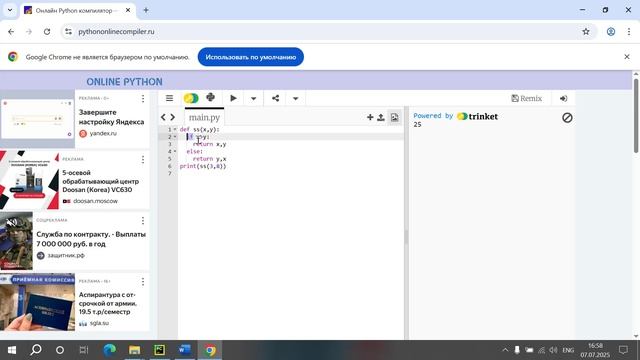Click the Doosan machining center ad thumbnail
The height and width of the screenshot is (360, 640).
pos(29,180)
